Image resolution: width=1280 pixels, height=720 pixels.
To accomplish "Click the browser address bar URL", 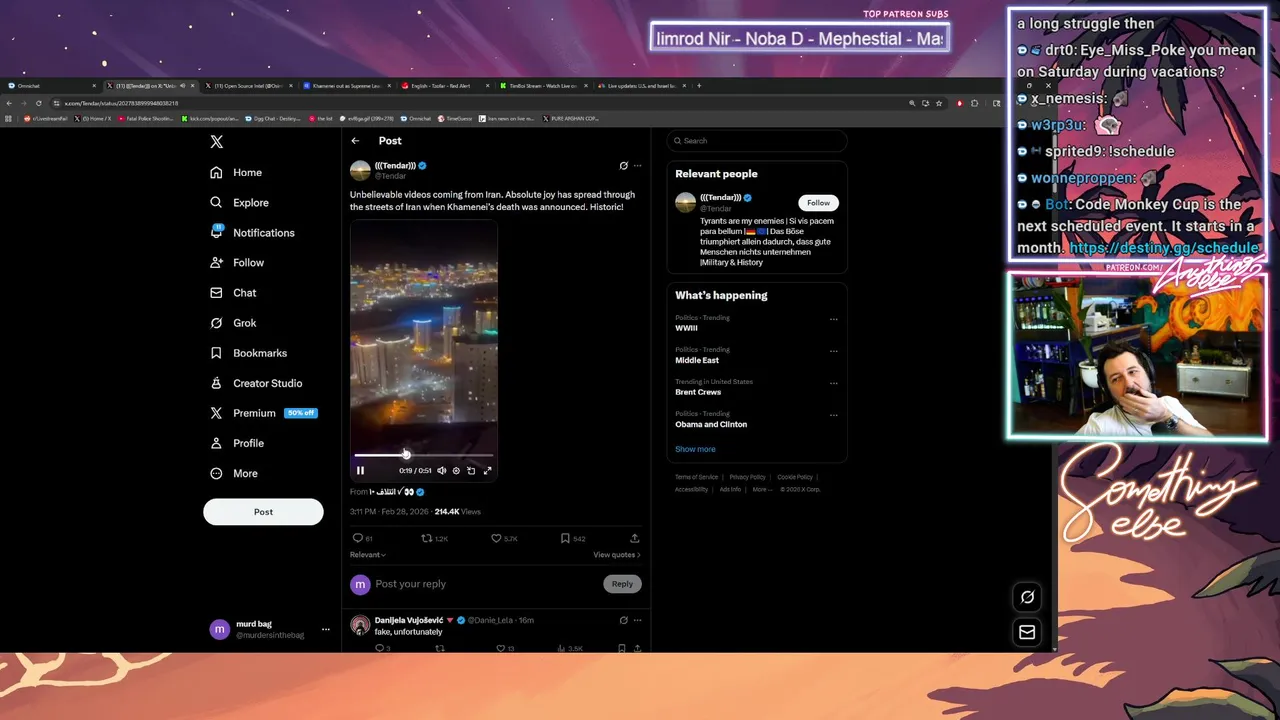I will tap(122, 103).
